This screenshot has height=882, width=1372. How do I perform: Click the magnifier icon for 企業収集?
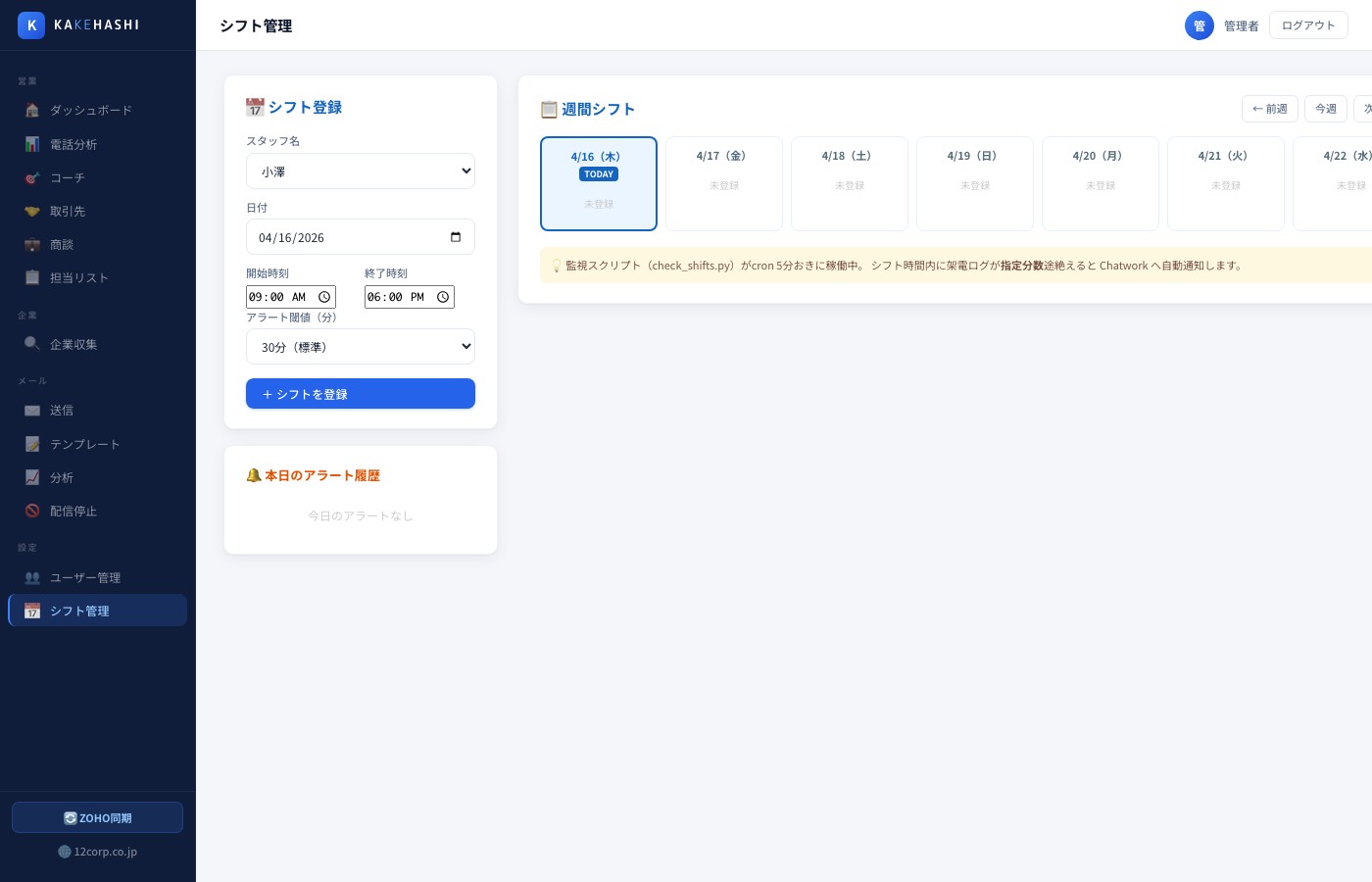[x=32, y=344]
